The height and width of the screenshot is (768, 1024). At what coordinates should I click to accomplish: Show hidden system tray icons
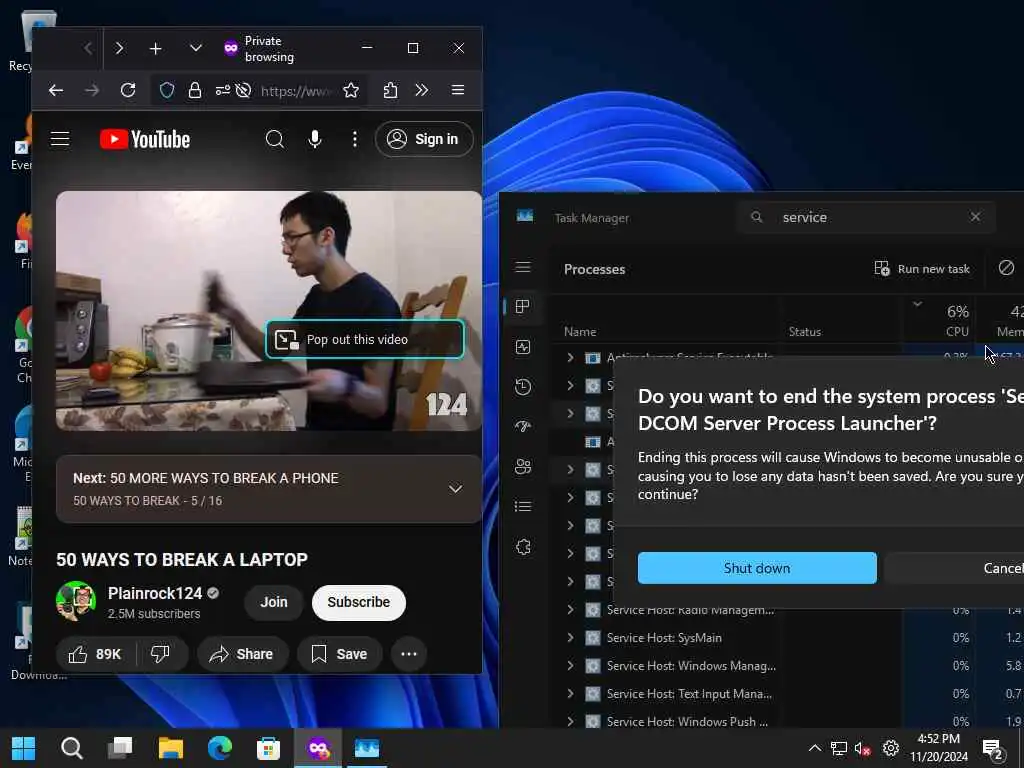click(814, 748)
